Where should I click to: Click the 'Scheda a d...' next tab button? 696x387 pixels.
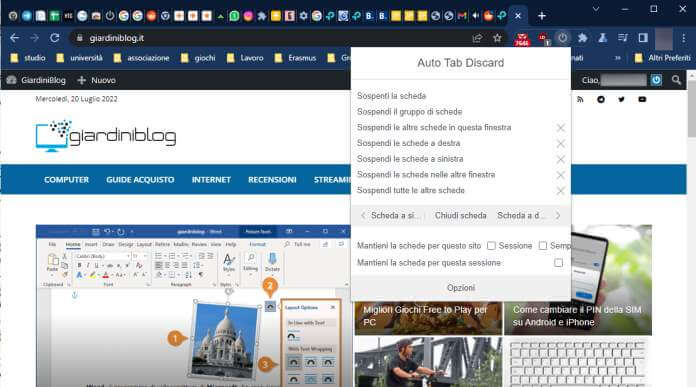(528, 216)
